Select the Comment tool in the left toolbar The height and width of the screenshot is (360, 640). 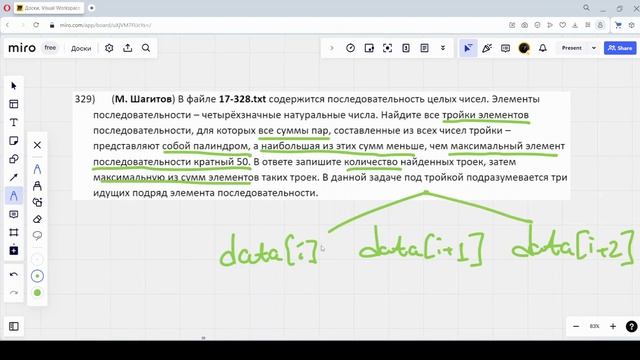[x=14, y=214]
